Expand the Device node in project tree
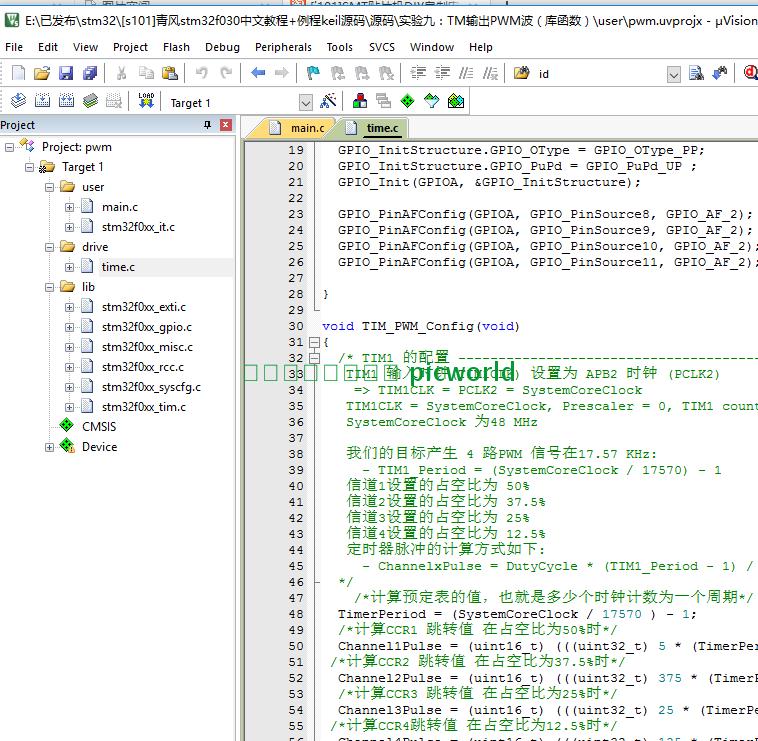The width and height of the screenshot is (758, 741). click(x=50, y=447)
